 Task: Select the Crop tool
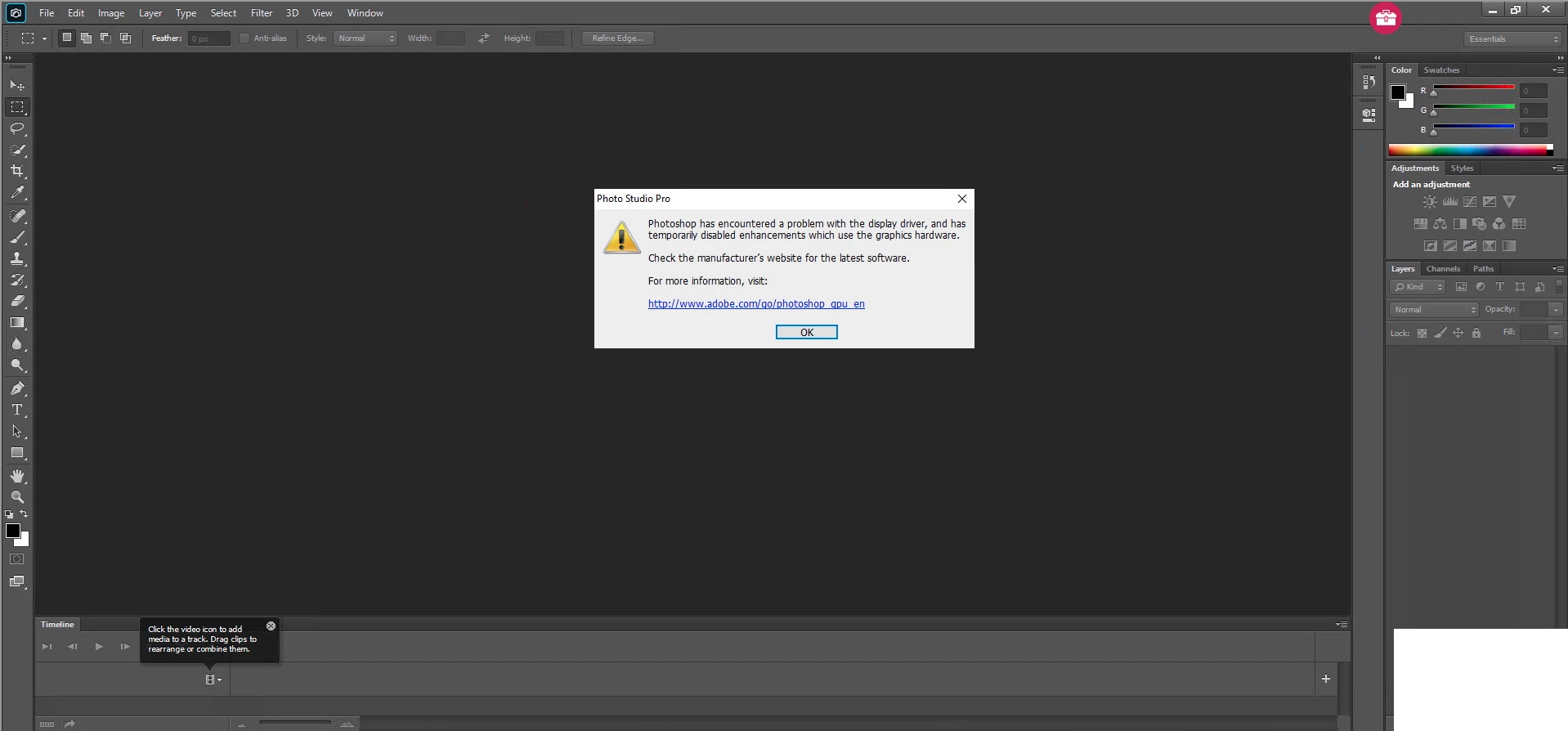tap(17, 171)
